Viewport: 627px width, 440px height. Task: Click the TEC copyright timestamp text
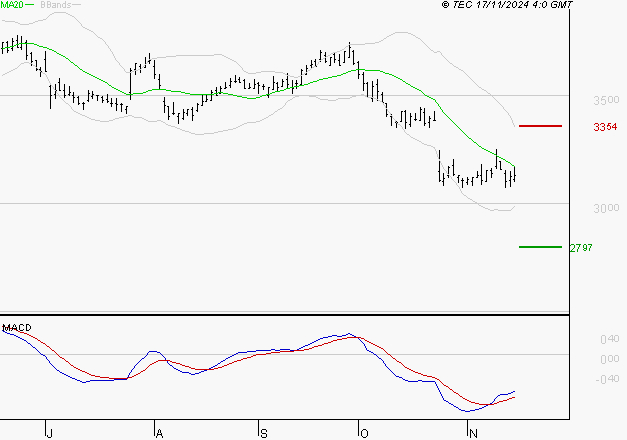tap(508, 6)
